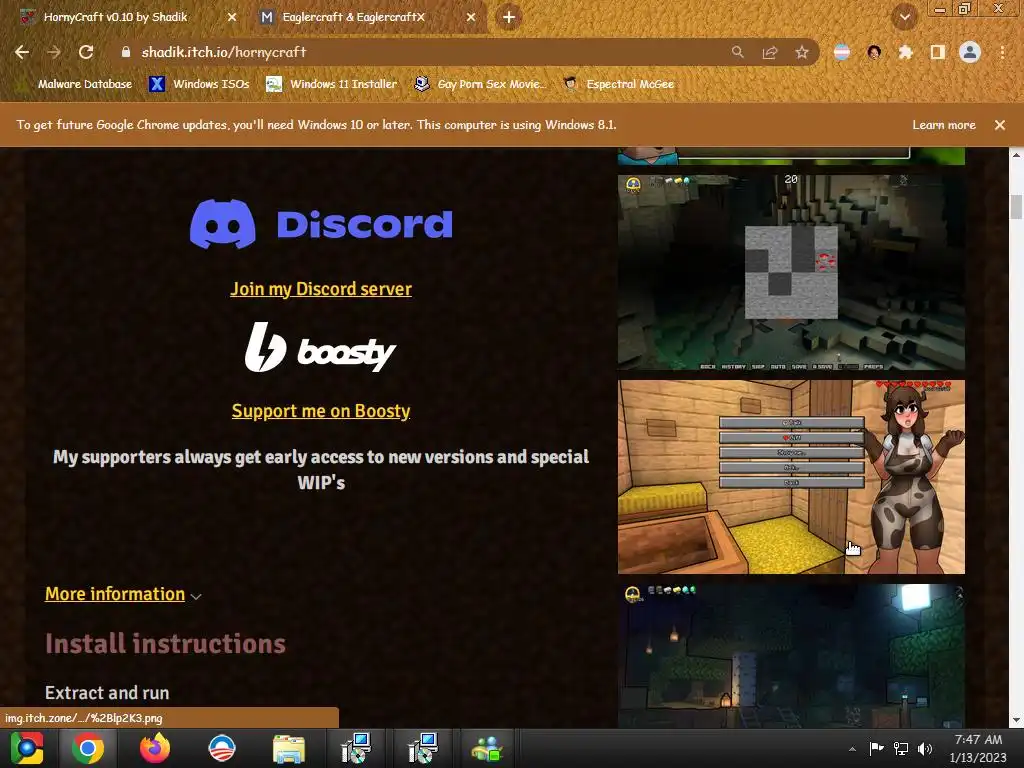Image resolution: width=1024 pixels, height=768 pixels.
Task: Dismiss the Chrome update banner
Action: (1000, 125)
